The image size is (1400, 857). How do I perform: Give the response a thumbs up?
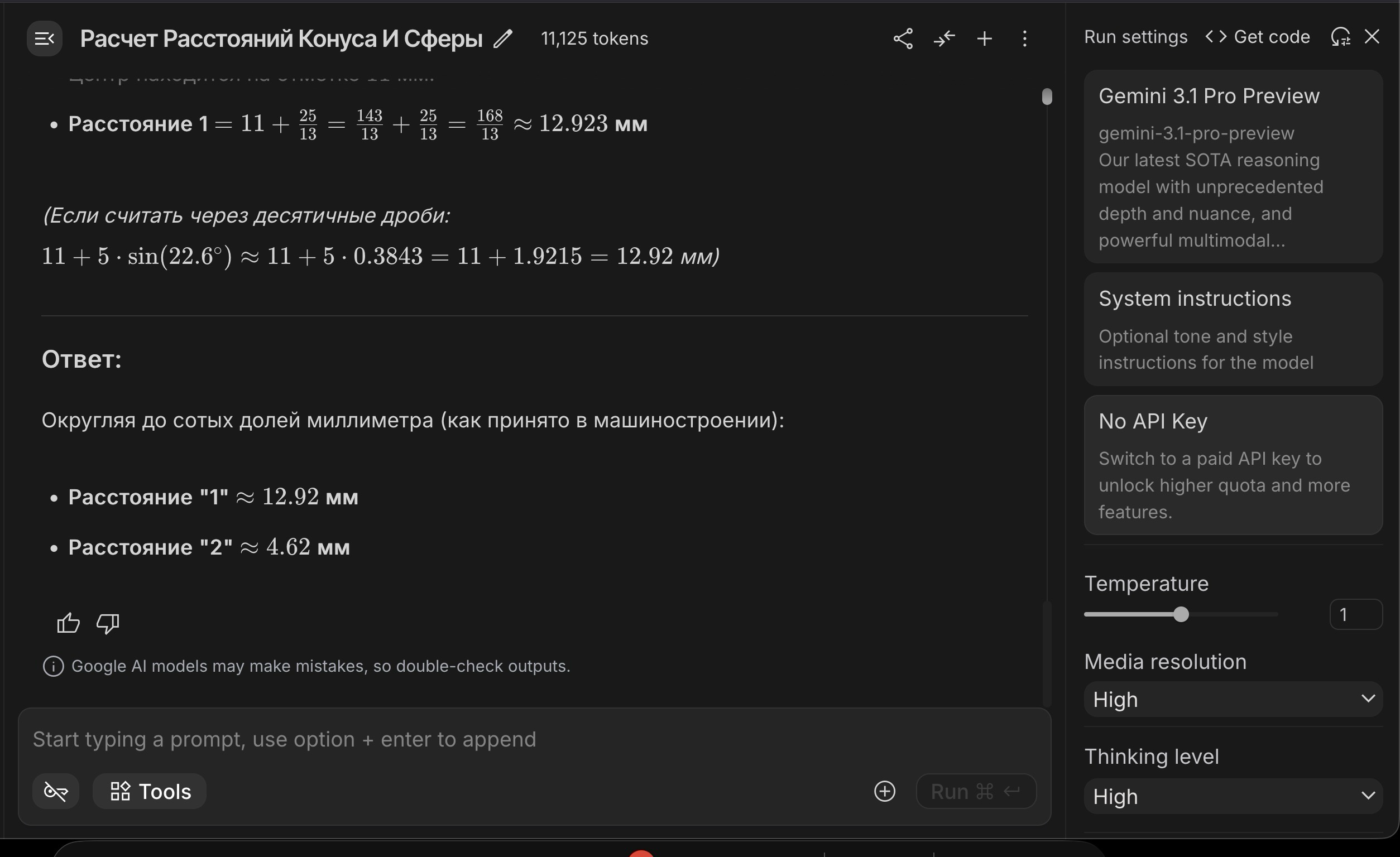(68, 623)
